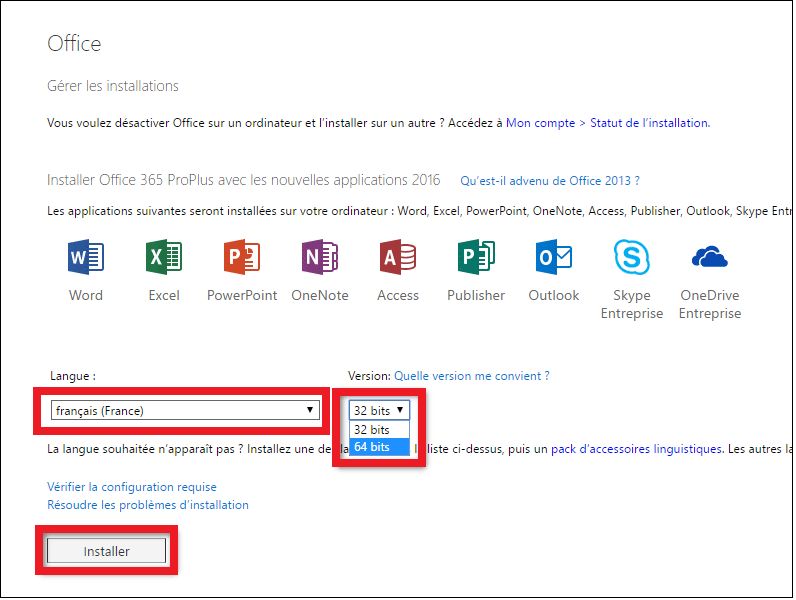Click the Installer button
The height and width of the screenshot is (600, 796).
point(107,551)
